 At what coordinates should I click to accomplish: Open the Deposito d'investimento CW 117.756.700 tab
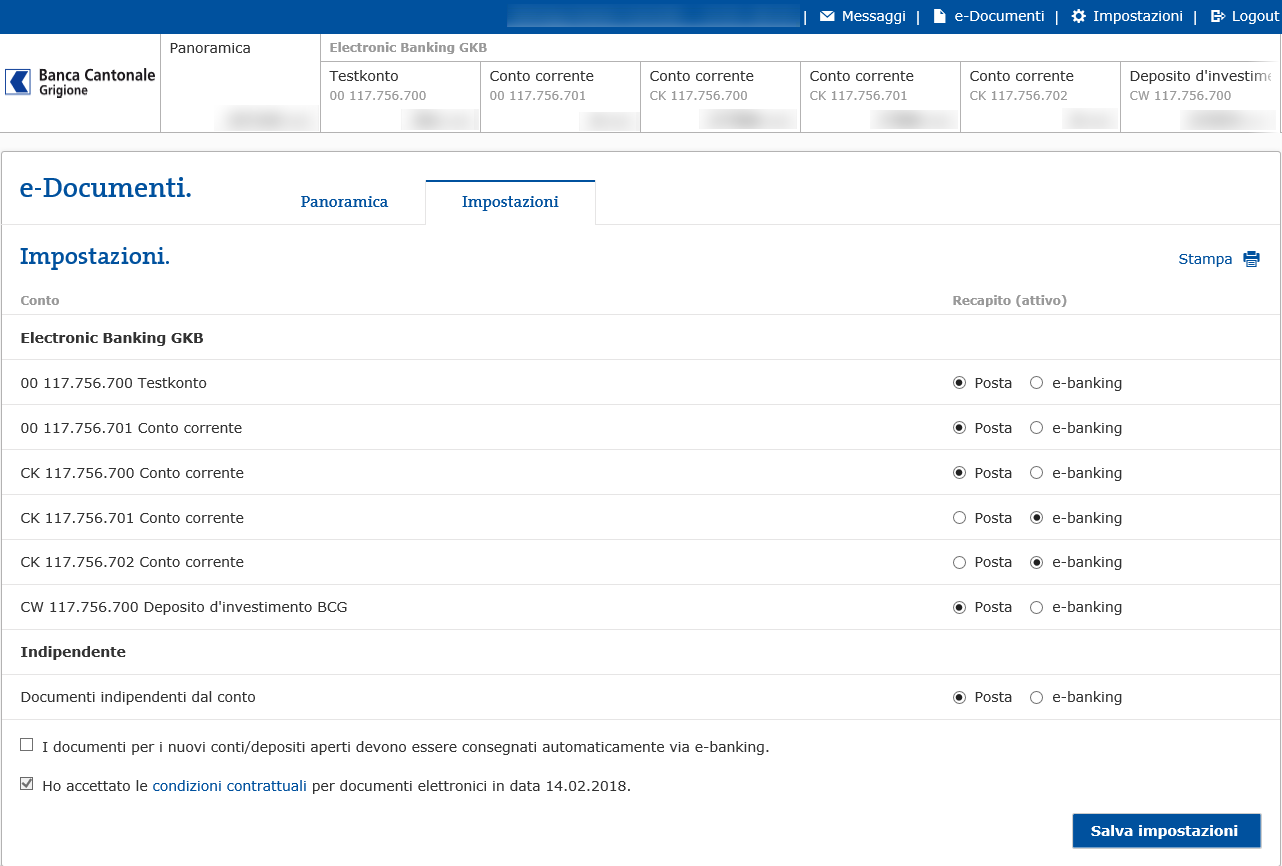[1200, 96]
